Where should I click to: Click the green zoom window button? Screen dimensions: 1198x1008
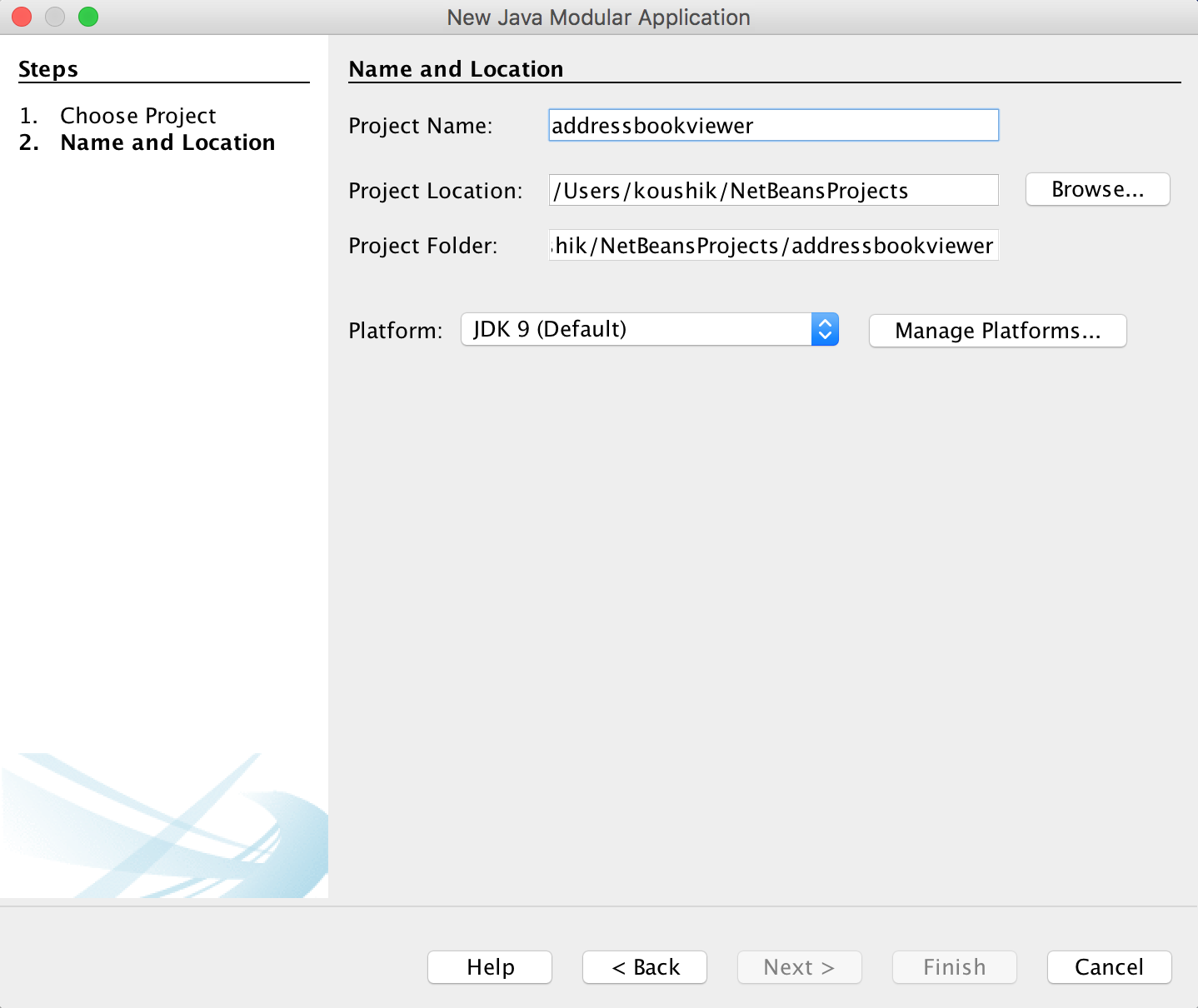point(88,17)
